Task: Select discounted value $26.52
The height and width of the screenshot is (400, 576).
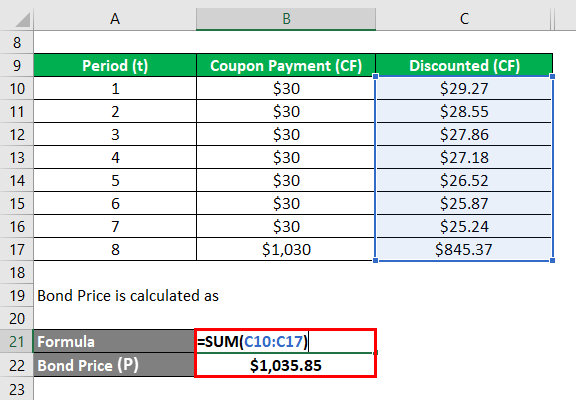Action: pos(464,180)
